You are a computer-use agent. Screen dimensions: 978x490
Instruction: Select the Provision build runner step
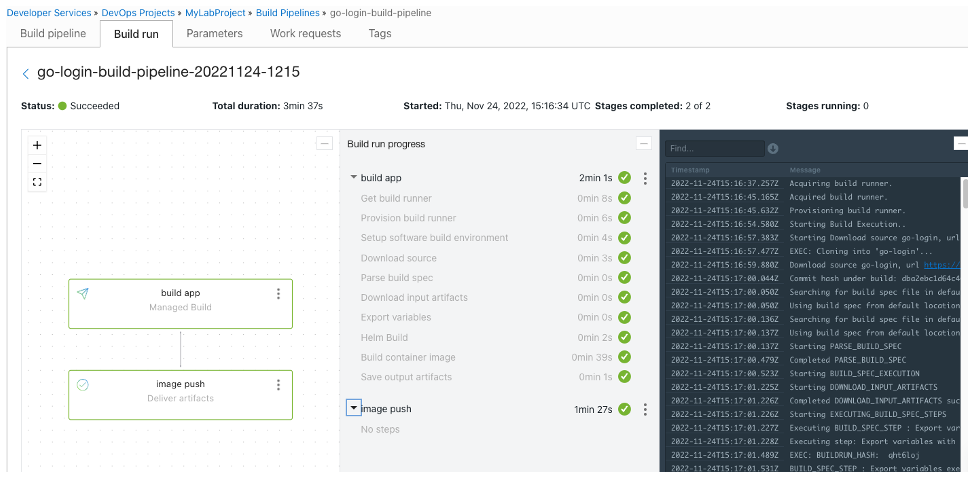(409, 218)
